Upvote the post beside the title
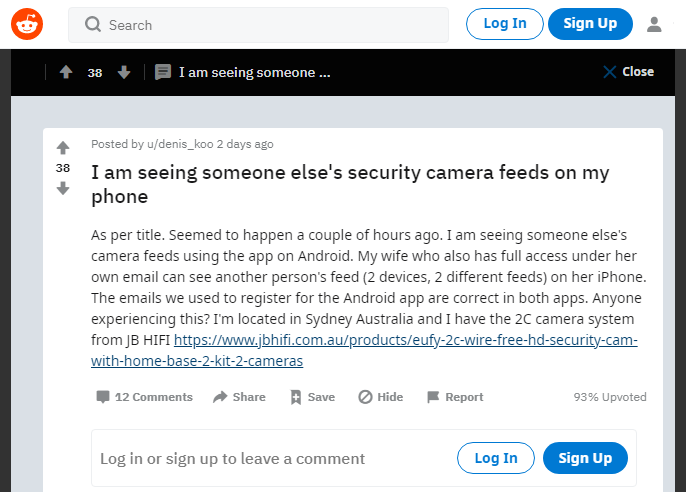 click(x=63, y=148)
